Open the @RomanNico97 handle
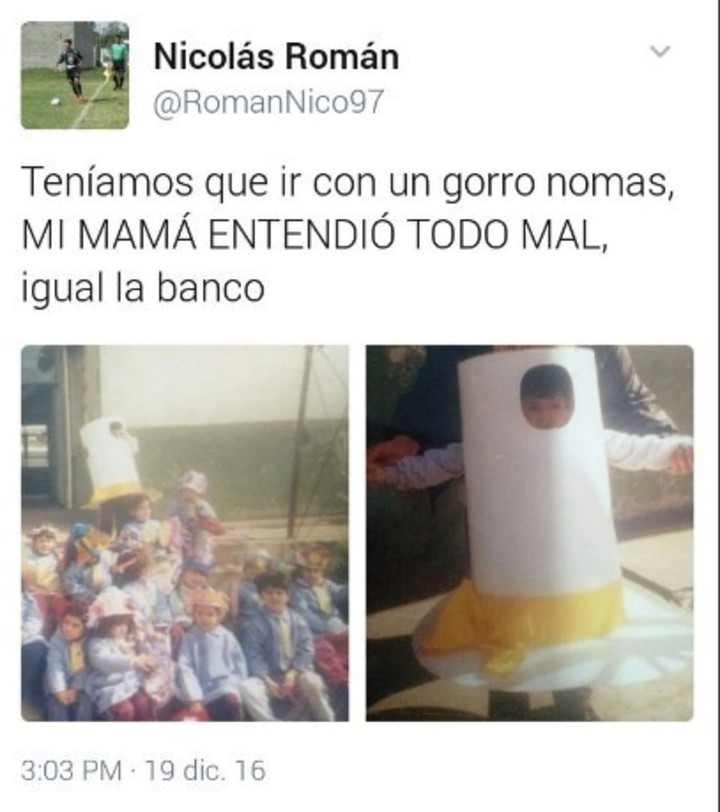This screenshot has height=812, width=720. (x=268, y=102)
